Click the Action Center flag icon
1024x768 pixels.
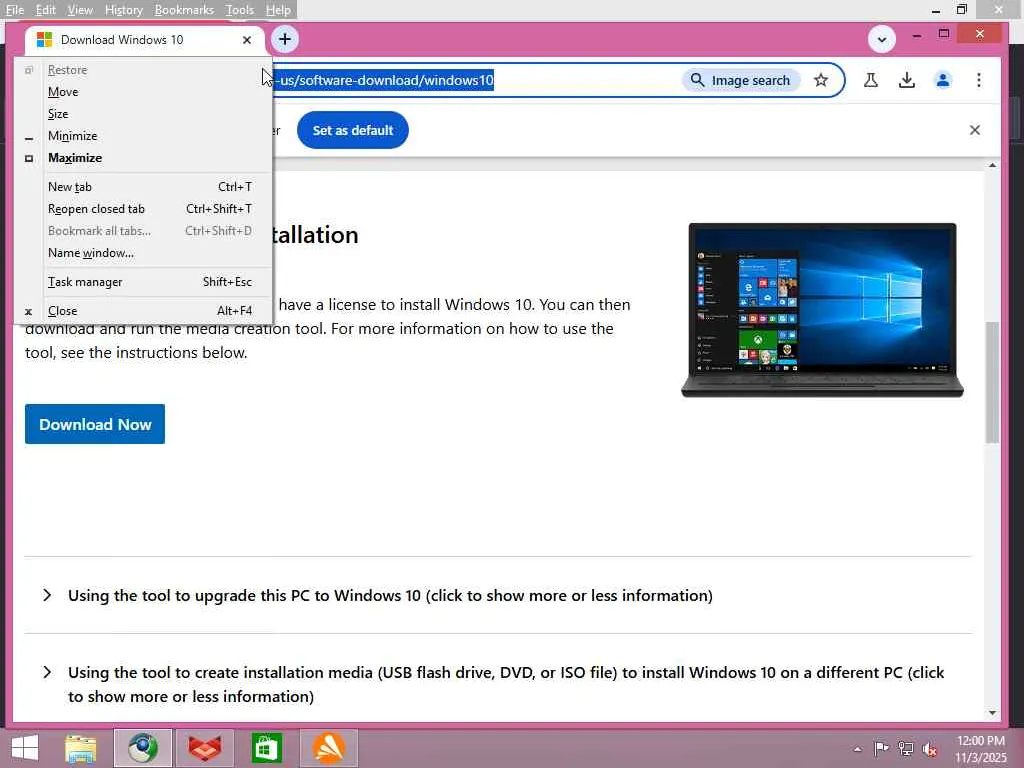pyautogui.click(x=881, y=749)
